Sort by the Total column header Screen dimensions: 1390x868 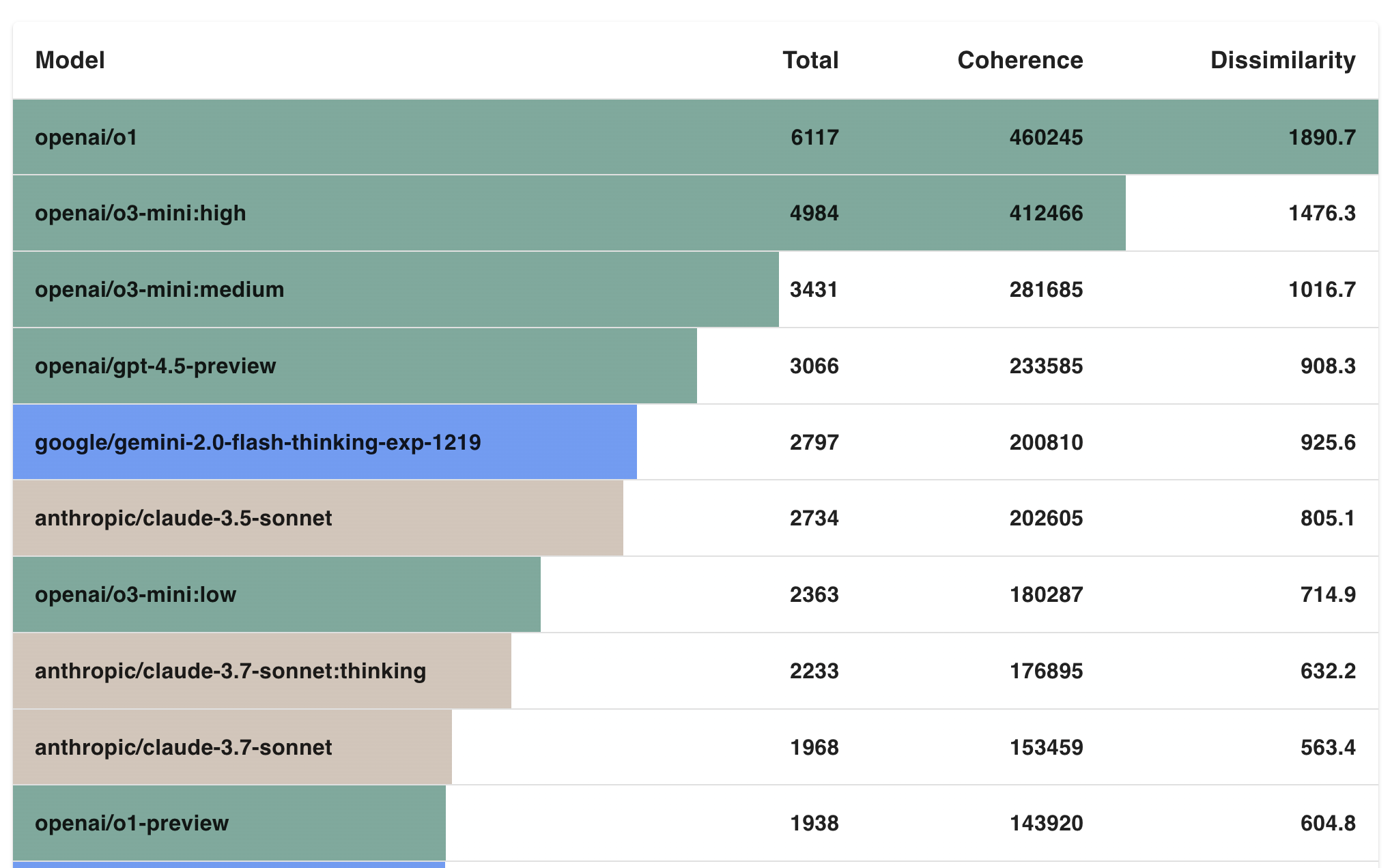click(x=810, y=60)
